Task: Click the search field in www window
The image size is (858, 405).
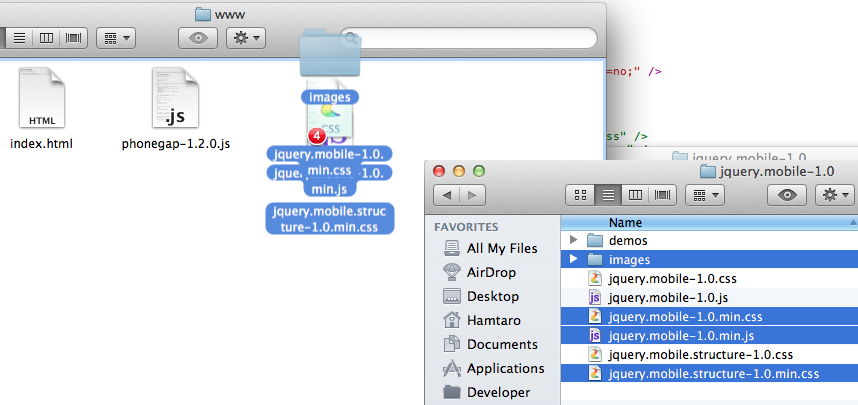Action: (x=468, y=38)
